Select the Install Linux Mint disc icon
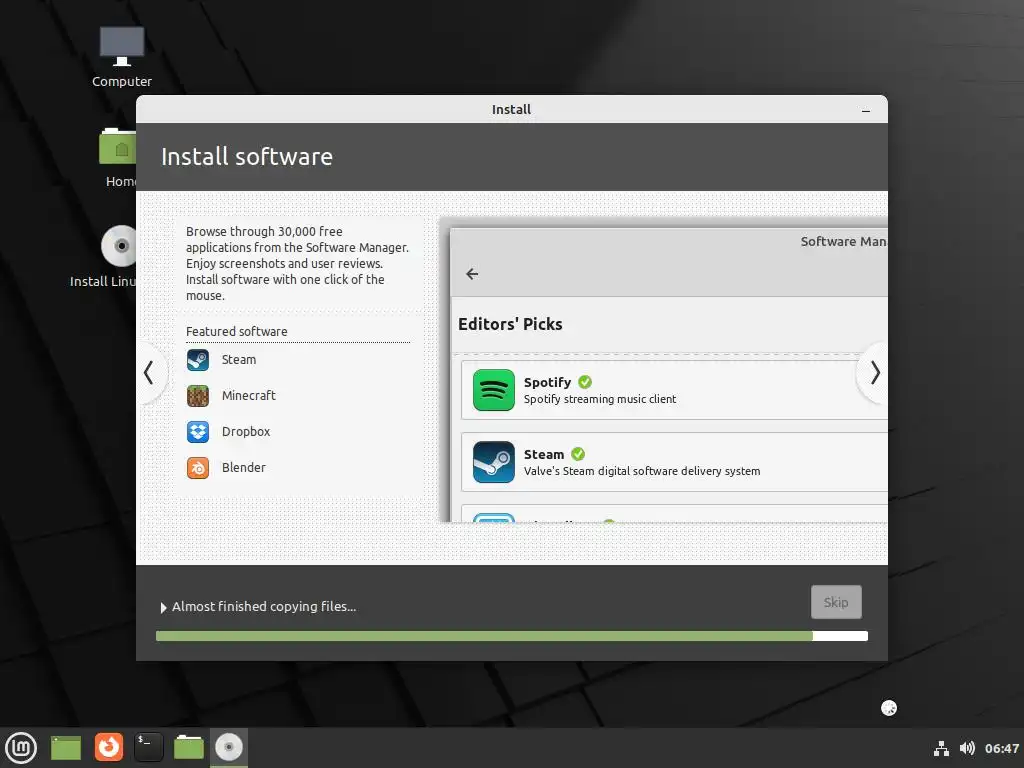The width and height of the screenshot is (1024, 768). (x=119, y=246)
